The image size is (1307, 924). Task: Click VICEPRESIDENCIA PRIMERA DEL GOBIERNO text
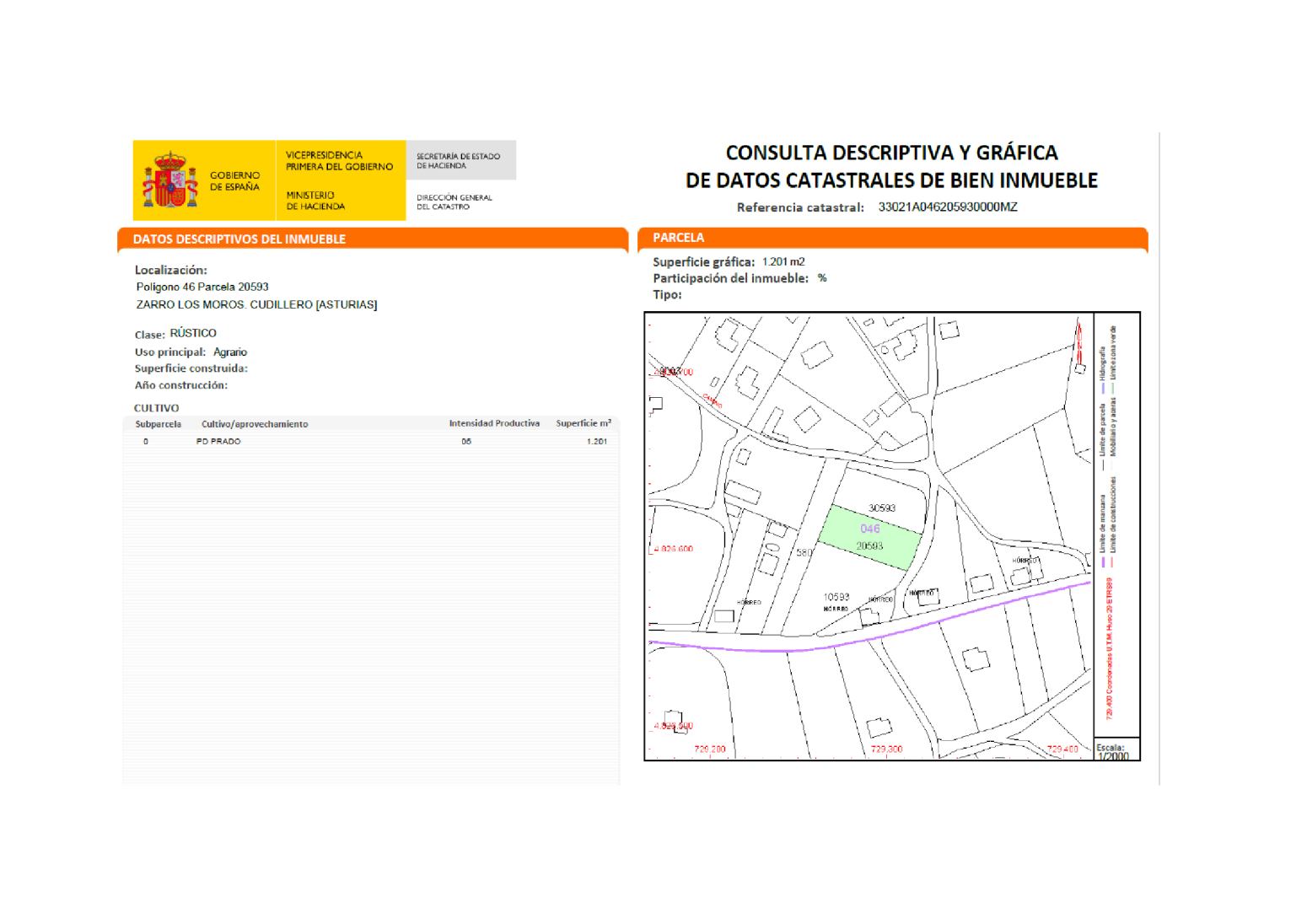click(x=339, y=161)
